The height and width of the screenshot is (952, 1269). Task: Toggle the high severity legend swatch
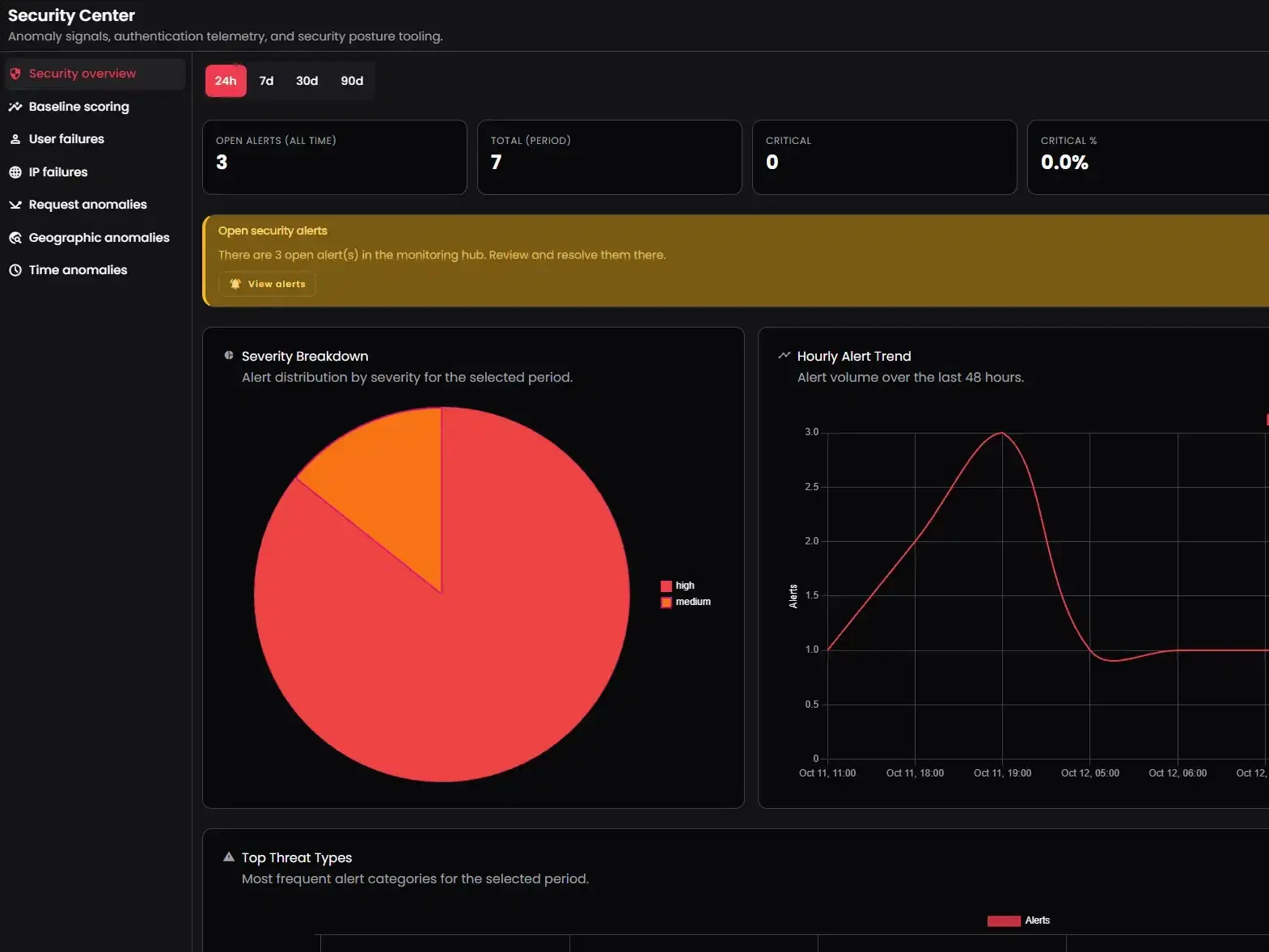click(x=666, y=586)
